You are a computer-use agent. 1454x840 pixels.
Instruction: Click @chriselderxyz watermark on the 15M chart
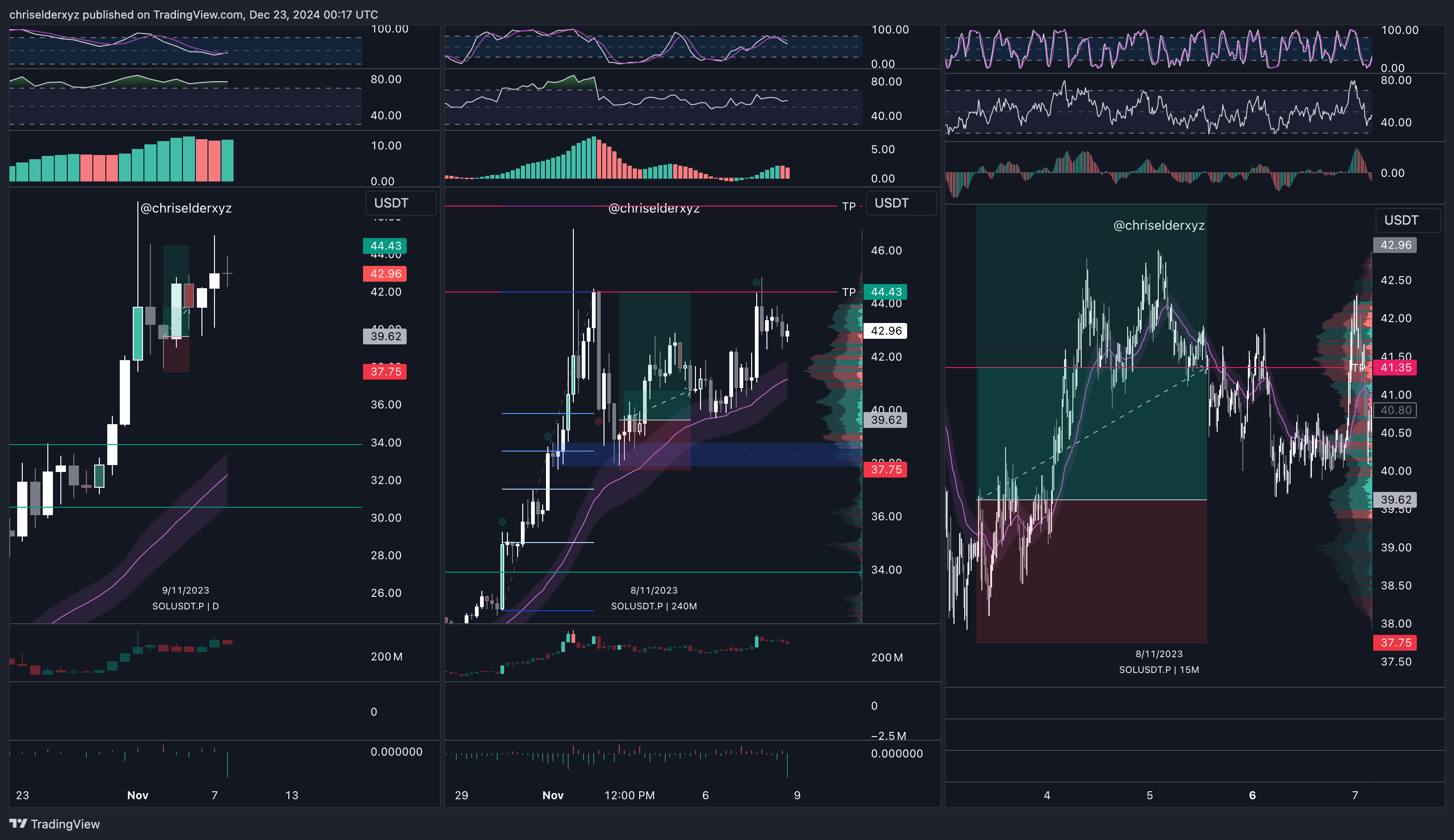[x=1159, y=226]
